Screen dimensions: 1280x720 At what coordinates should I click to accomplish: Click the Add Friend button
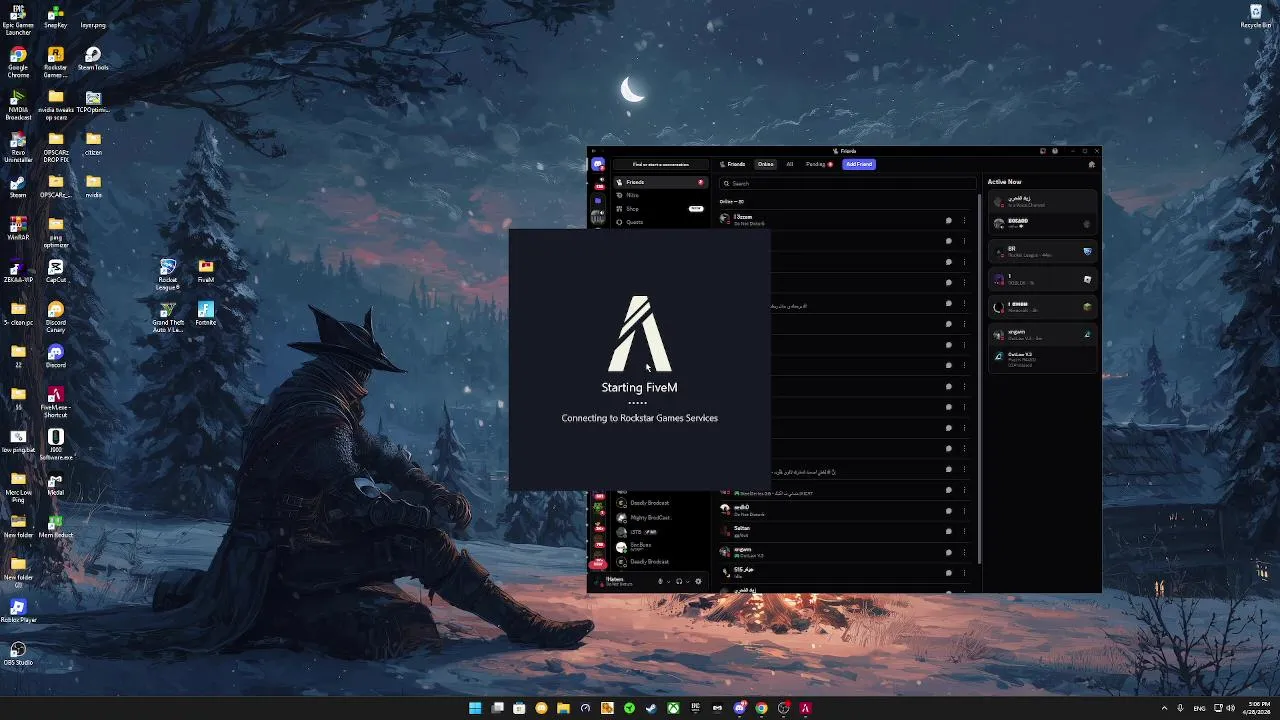point(859,164)
